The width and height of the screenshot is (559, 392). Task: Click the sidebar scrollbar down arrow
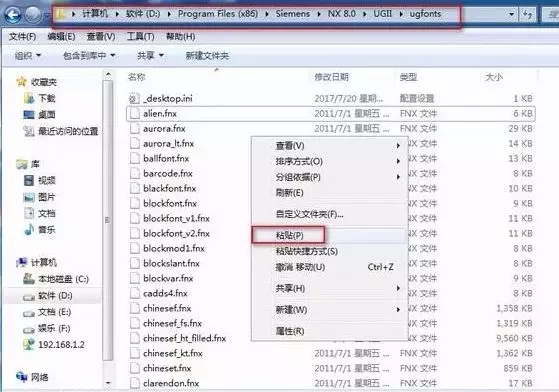108,383
